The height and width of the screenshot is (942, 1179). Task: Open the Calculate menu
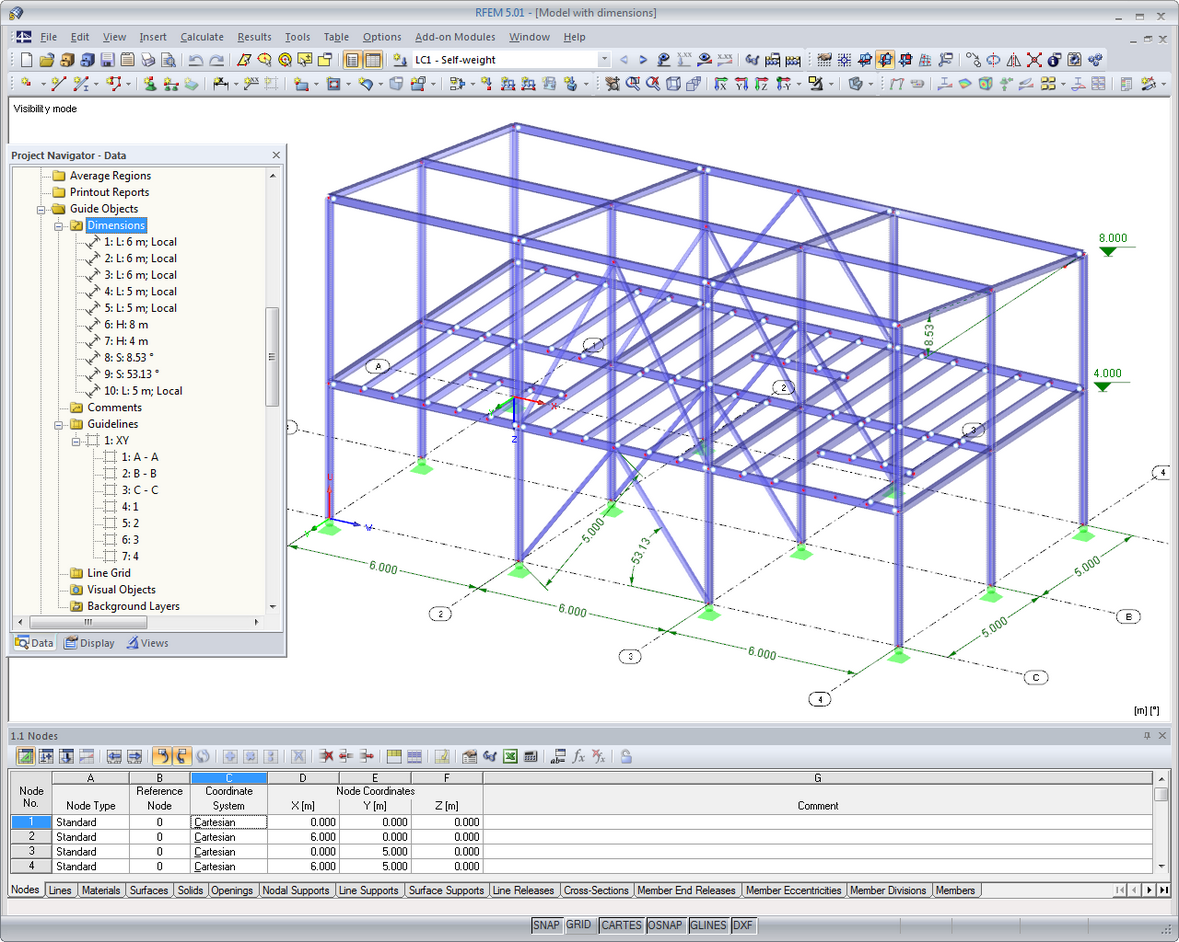pyautogui.click(x=202, y=37)
